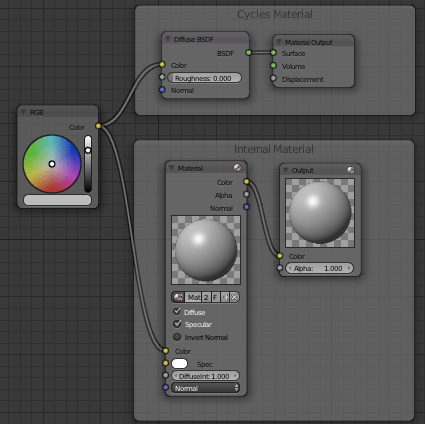Collapse the Material Output node triangle
Viewport: 425px width, 424px height.
[x=279, y=42]
